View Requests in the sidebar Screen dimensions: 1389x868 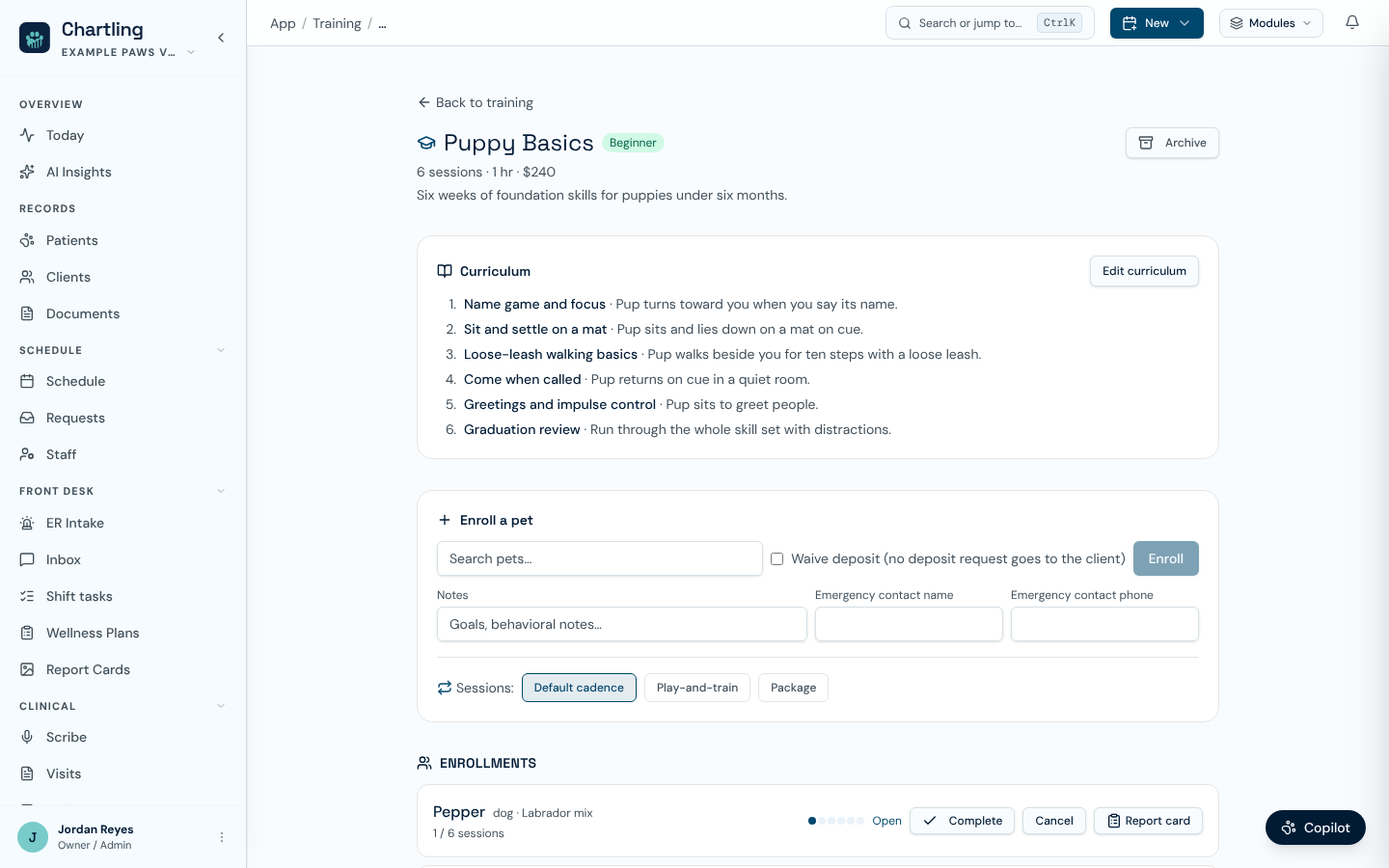[x=123, y=418]
